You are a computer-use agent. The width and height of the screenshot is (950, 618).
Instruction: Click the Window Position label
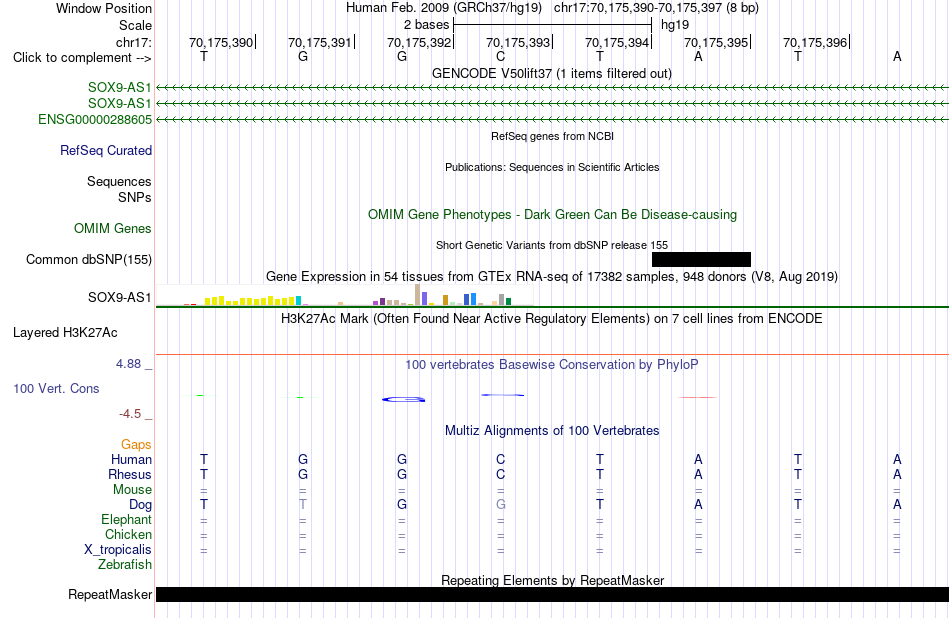104,8
